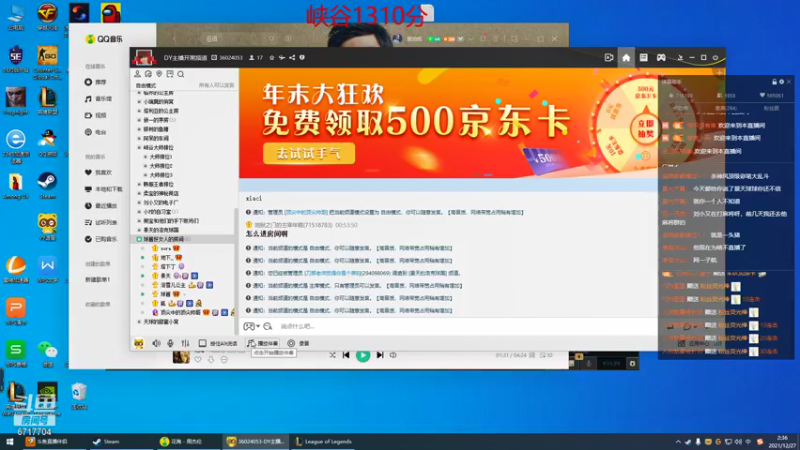Screen dimensions: 800x450
Task: Like the song with the heart icon
Action: (198, 360)
